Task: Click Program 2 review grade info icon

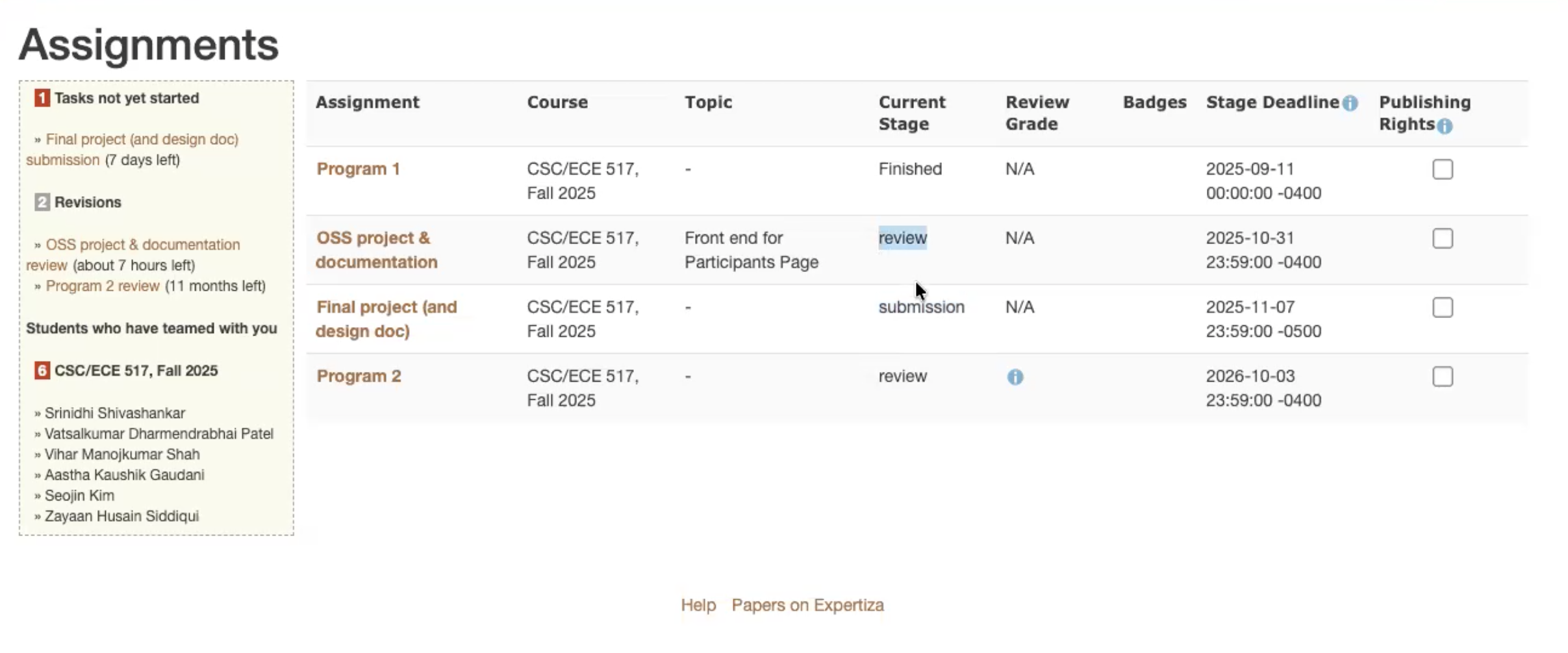Action: tap(1015, 377)
